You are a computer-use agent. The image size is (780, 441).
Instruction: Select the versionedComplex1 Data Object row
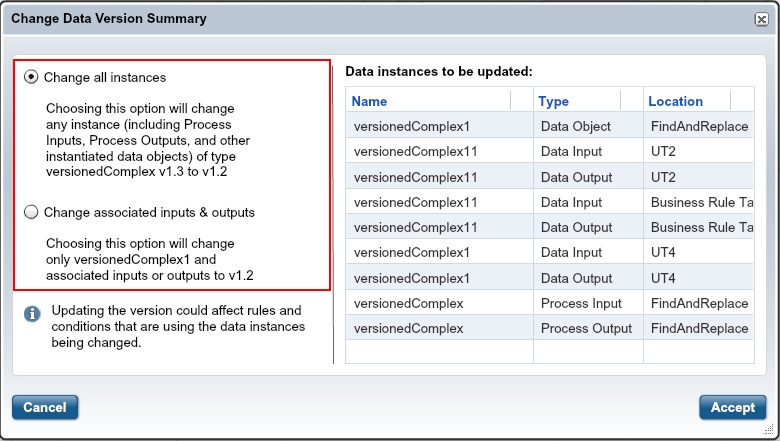pos(549,126)
